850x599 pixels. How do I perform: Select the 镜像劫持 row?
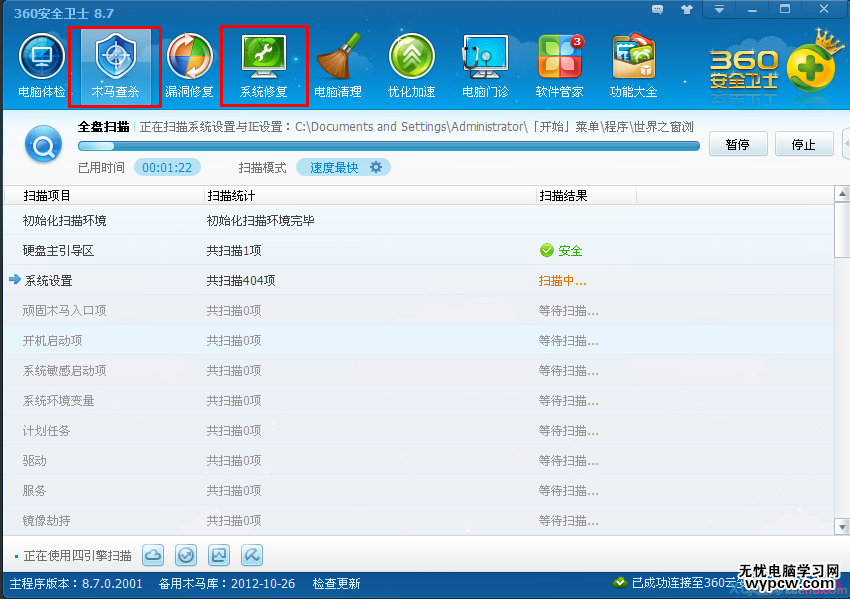tap(418, 521)
